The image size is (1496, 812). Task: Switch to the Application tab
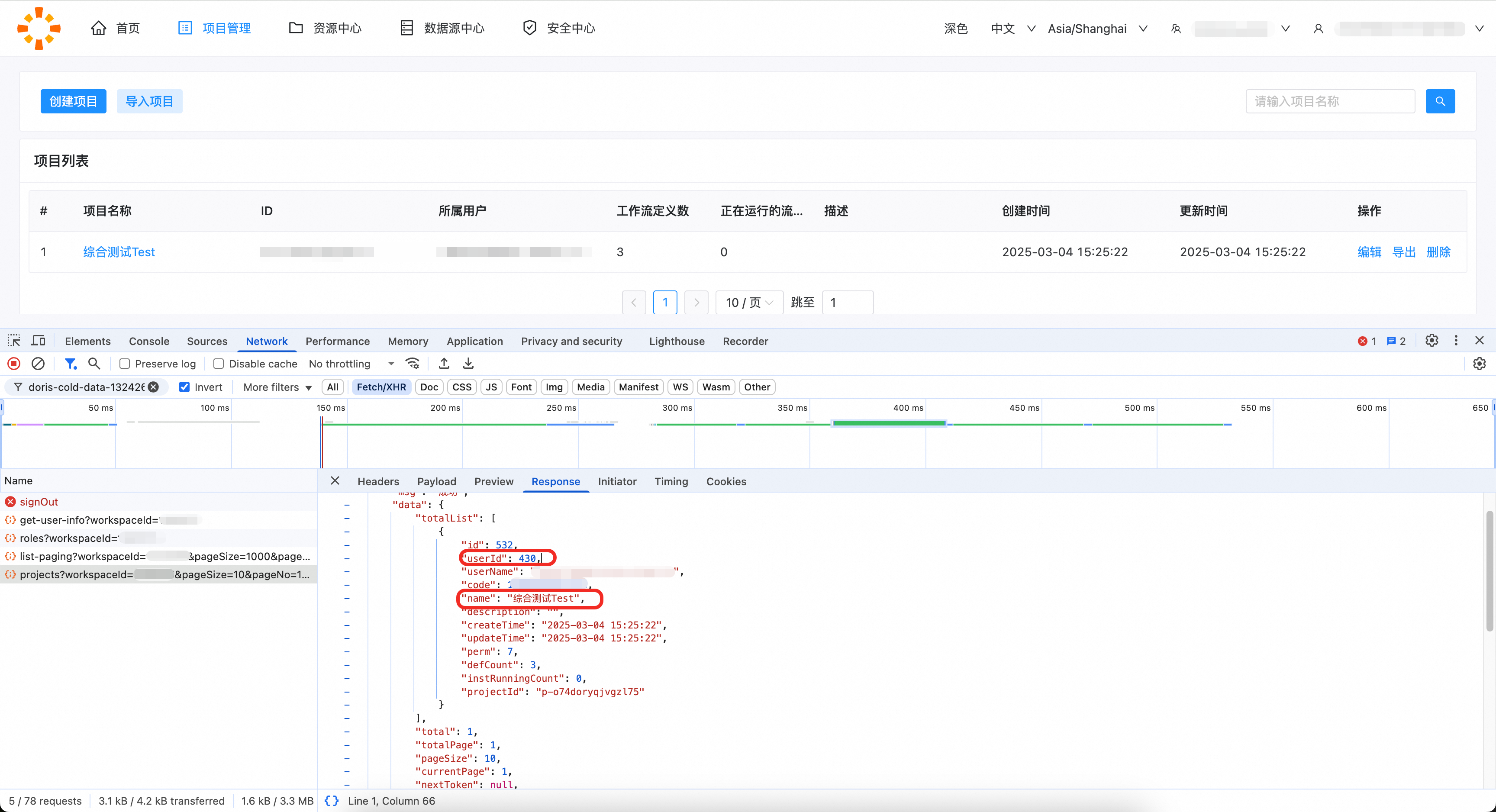[x=474, y=341]
